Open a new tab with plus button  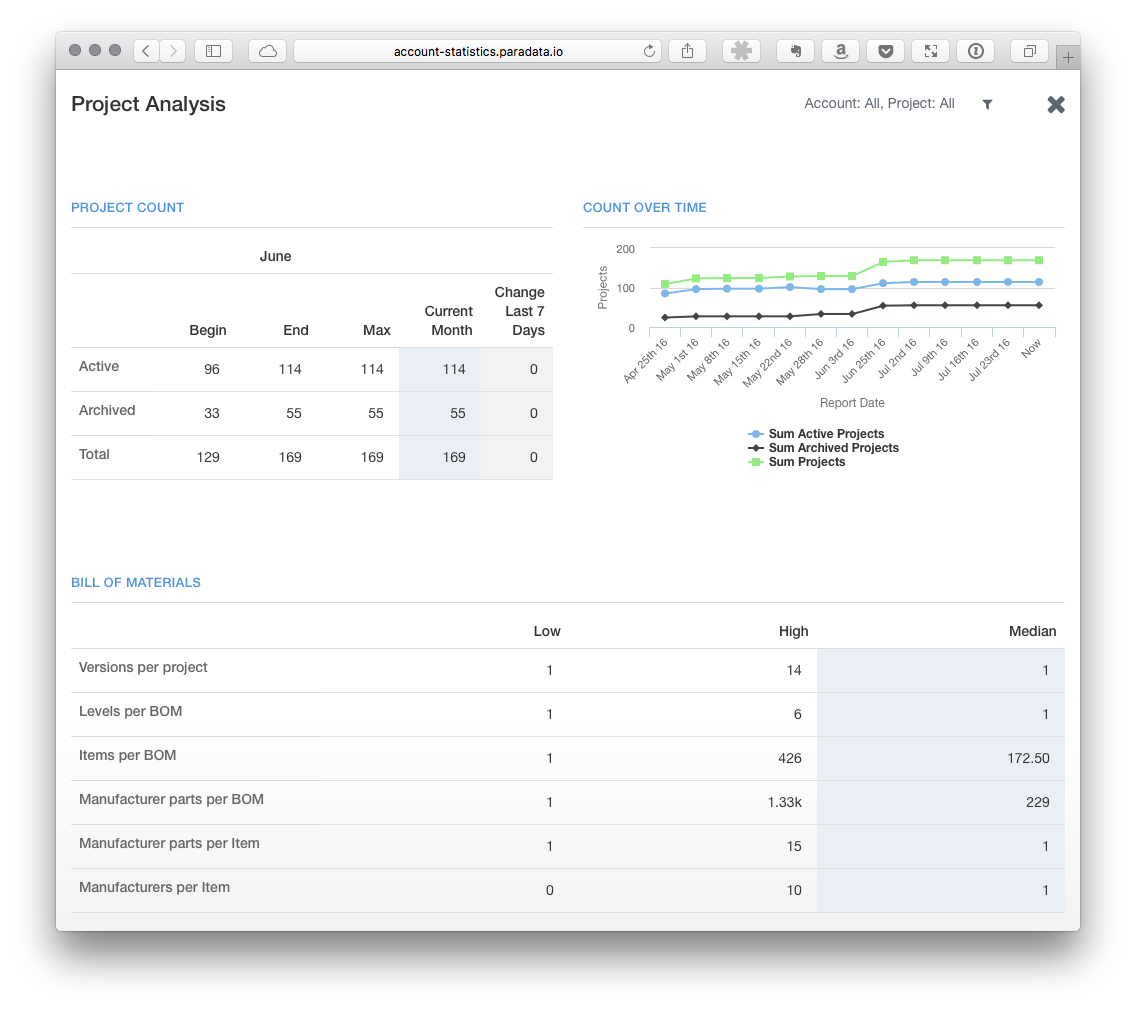[x=1068, y=58]
